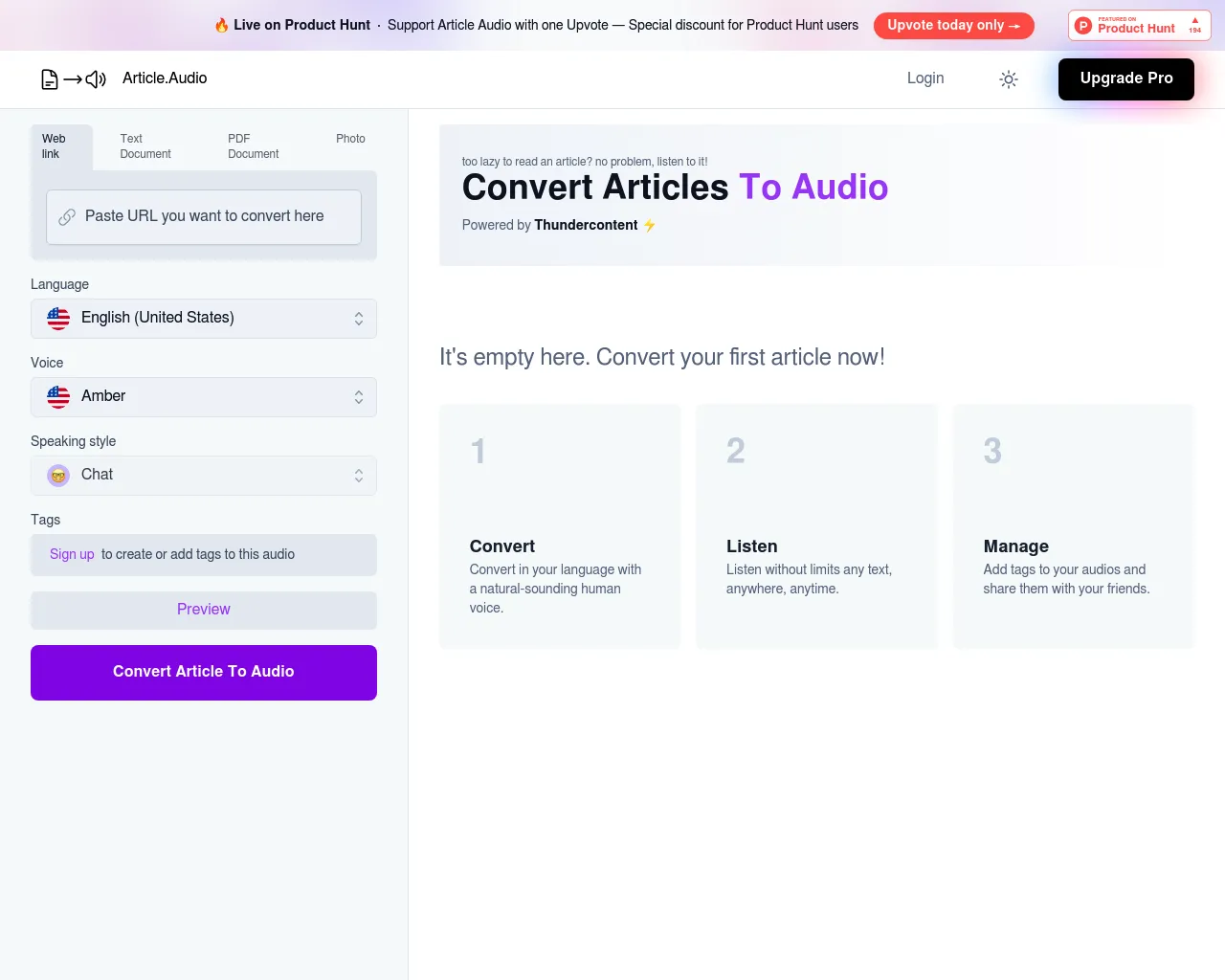Click the Article.Audio document-to-speaker logo icon
Screen dimensions: 1225x980
pyautogui.click(x=74, y=79)
